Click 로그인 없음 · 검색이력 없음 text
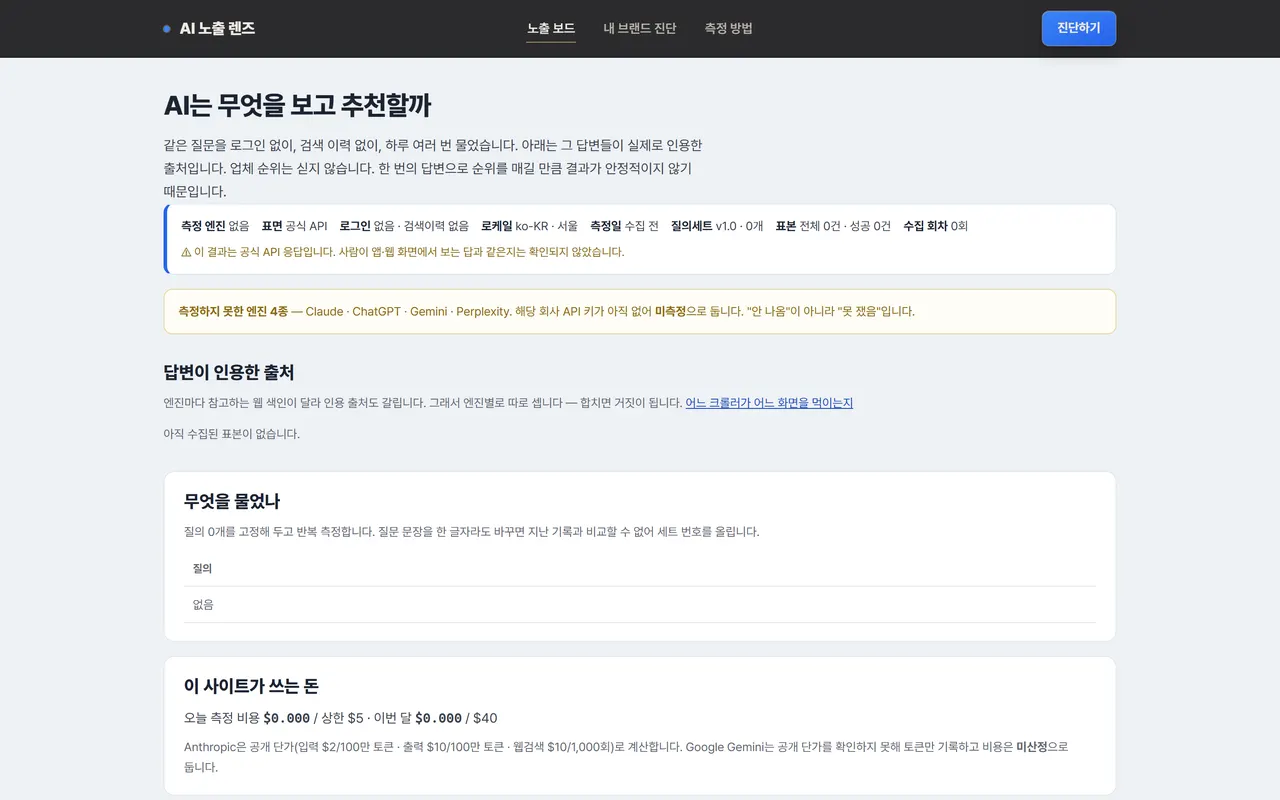 404,226
